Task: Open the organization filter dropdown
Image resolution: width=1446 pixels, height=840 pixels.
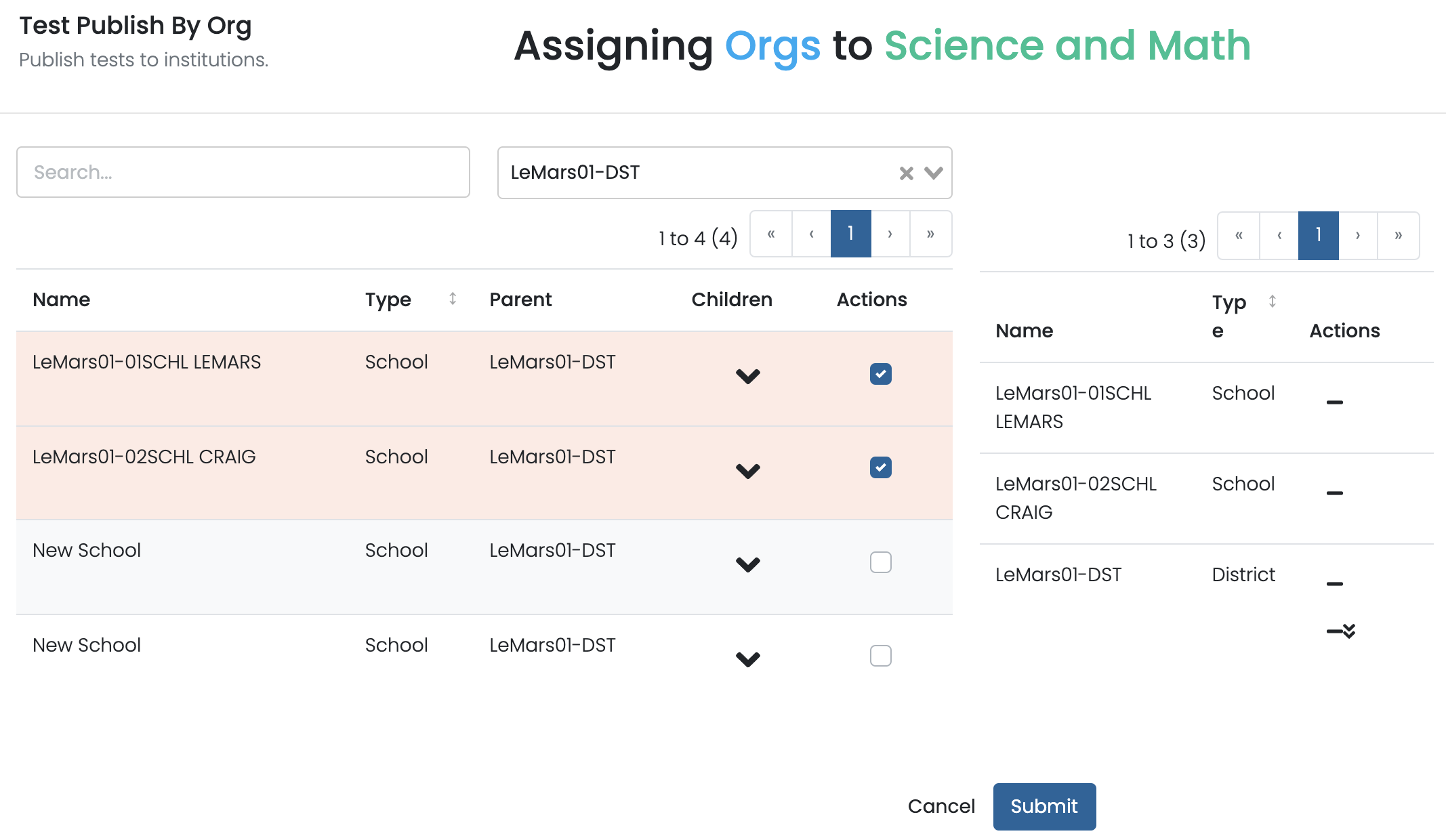Action: pyautogui.click(x=934, y=173)
